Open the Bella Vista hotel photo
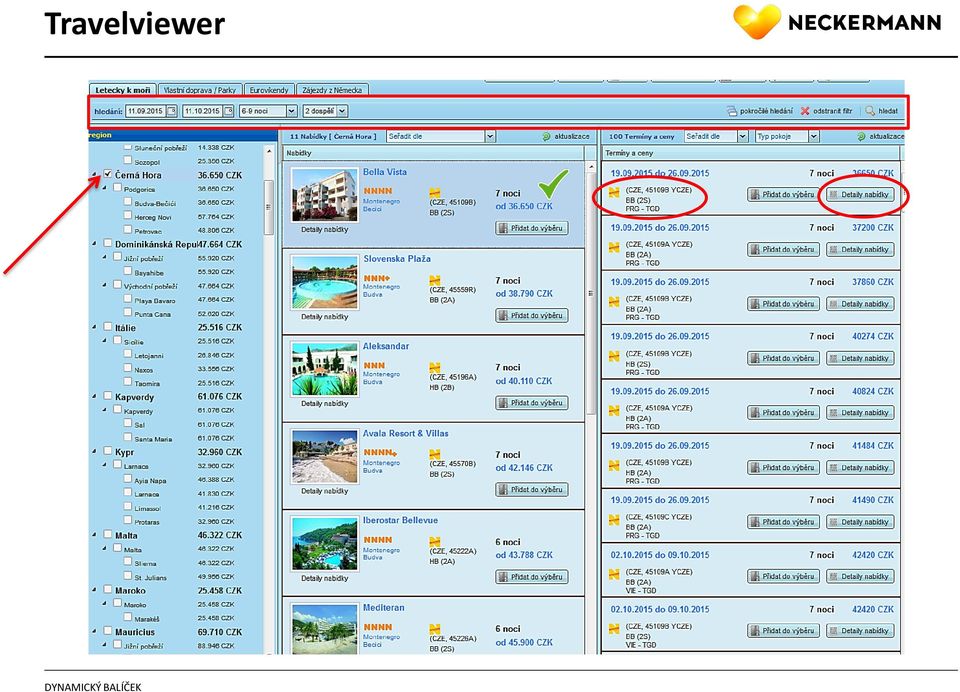The width and height of the screenshot is (960, 692). point(324,195)
